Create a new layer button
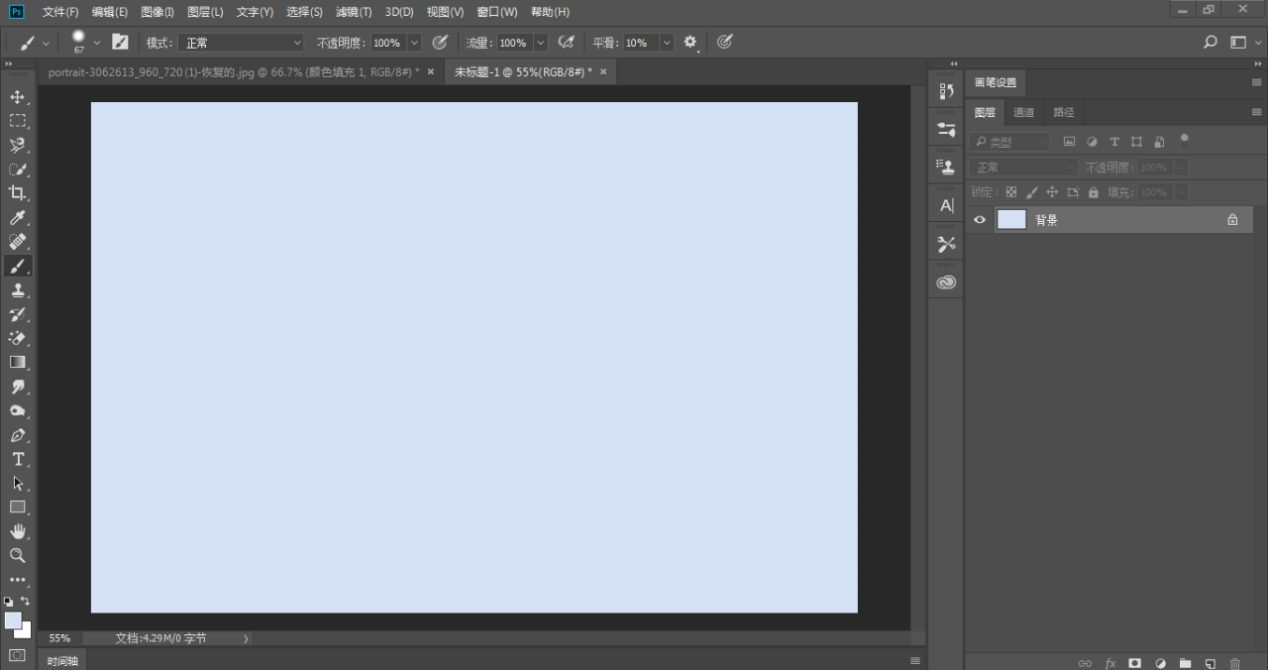This screenshot has width=1268, height=670. (x=1209, y=663)
